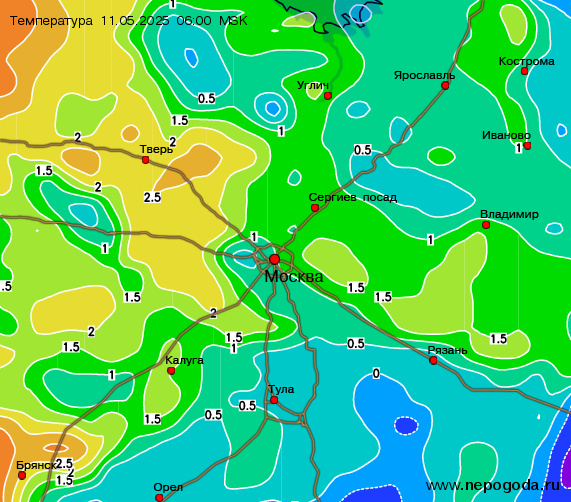Click the Сергиев посад marker dot

315,208
